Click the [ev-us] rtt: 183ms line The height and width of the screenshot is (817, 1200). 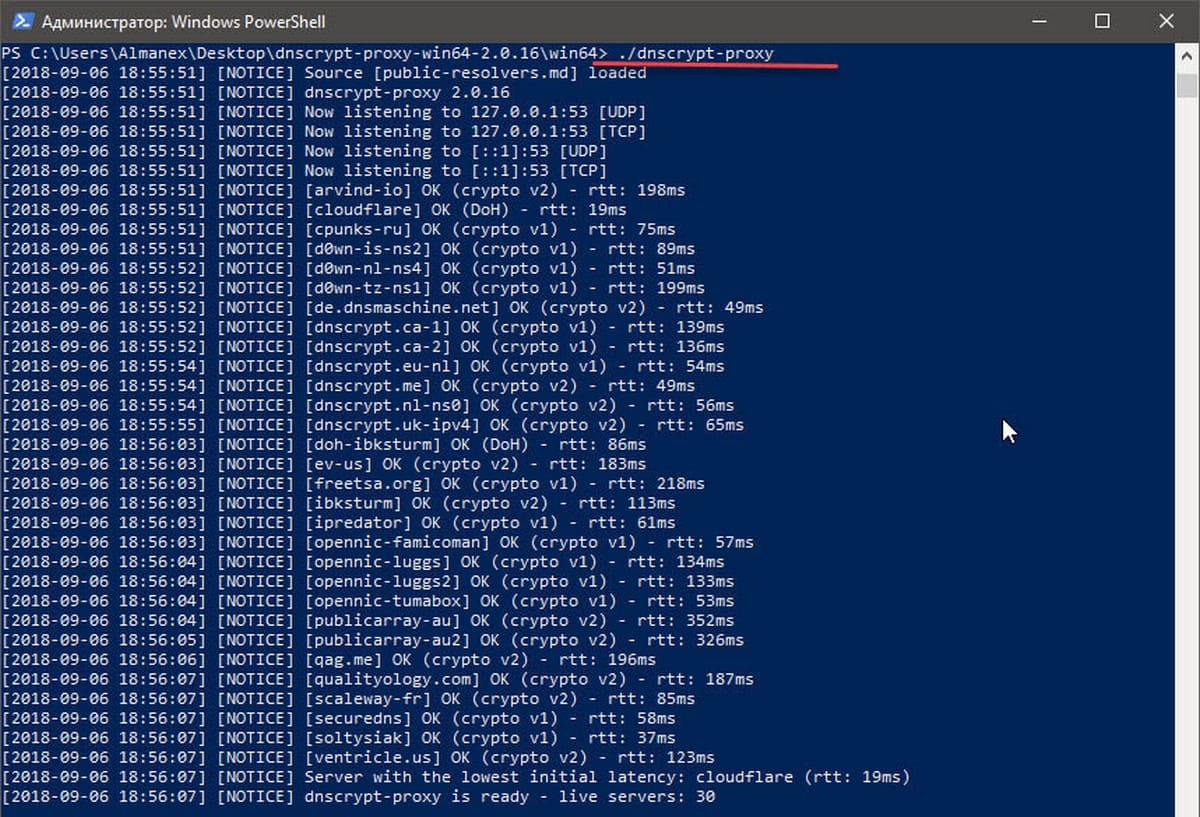tap(324, 464)
